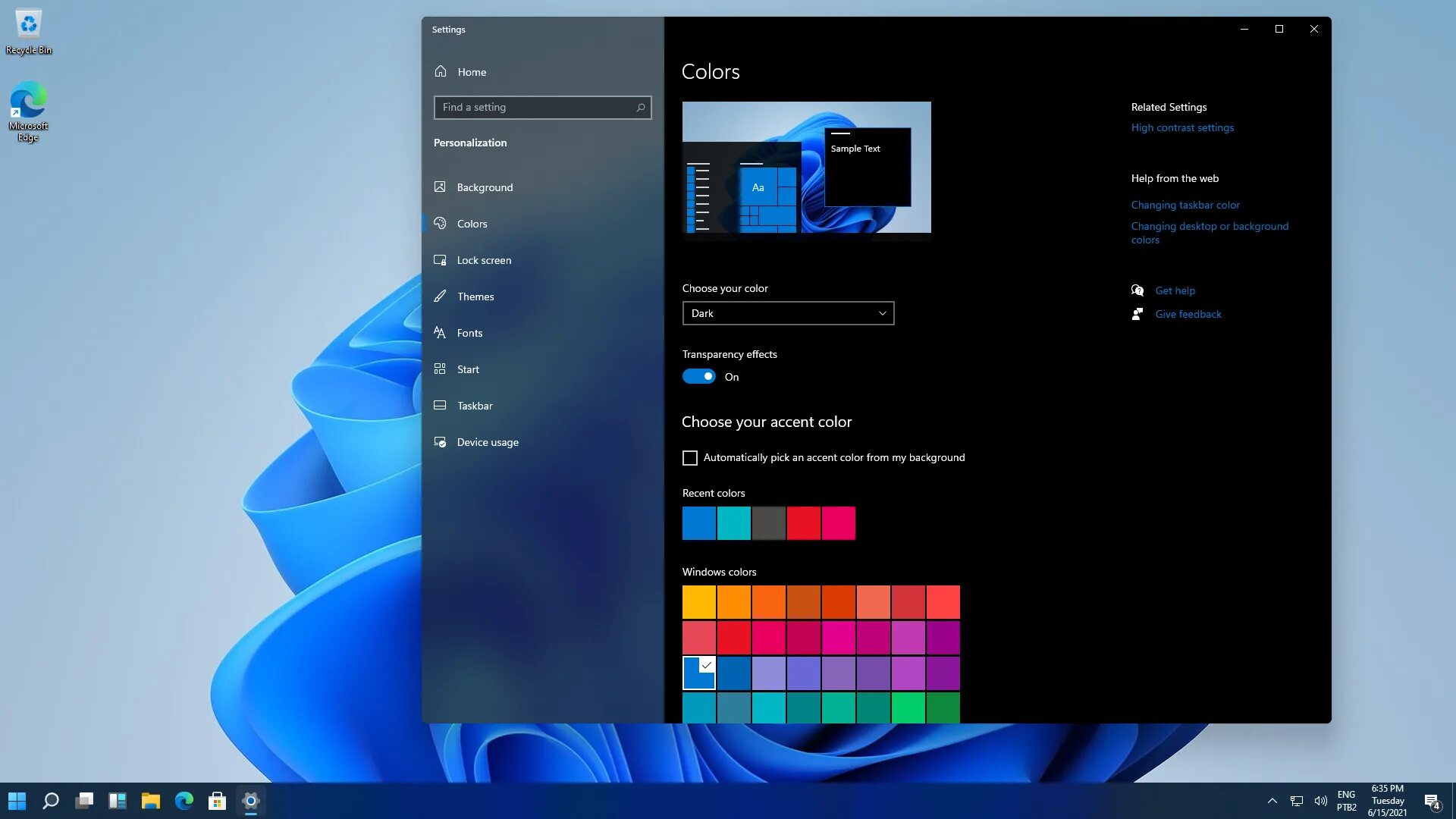Image resolution: width=1456 pixels, height=819 pixels.
Task: Open Themes personalization settings
Action: click(x=475, y=296)
